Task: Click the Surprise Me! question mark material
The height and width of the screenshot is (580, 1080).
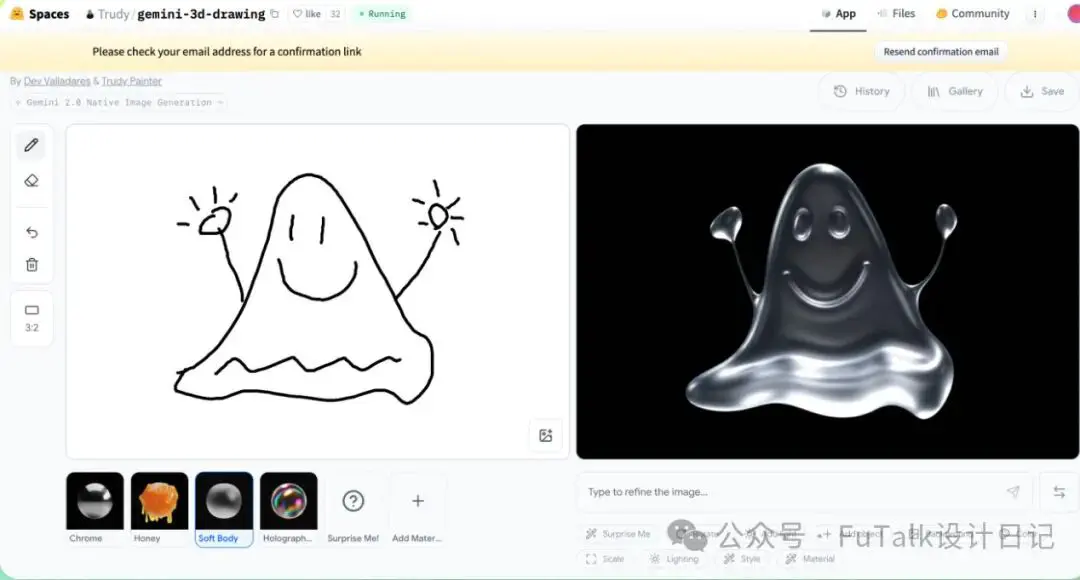Action: coord(353,508)
